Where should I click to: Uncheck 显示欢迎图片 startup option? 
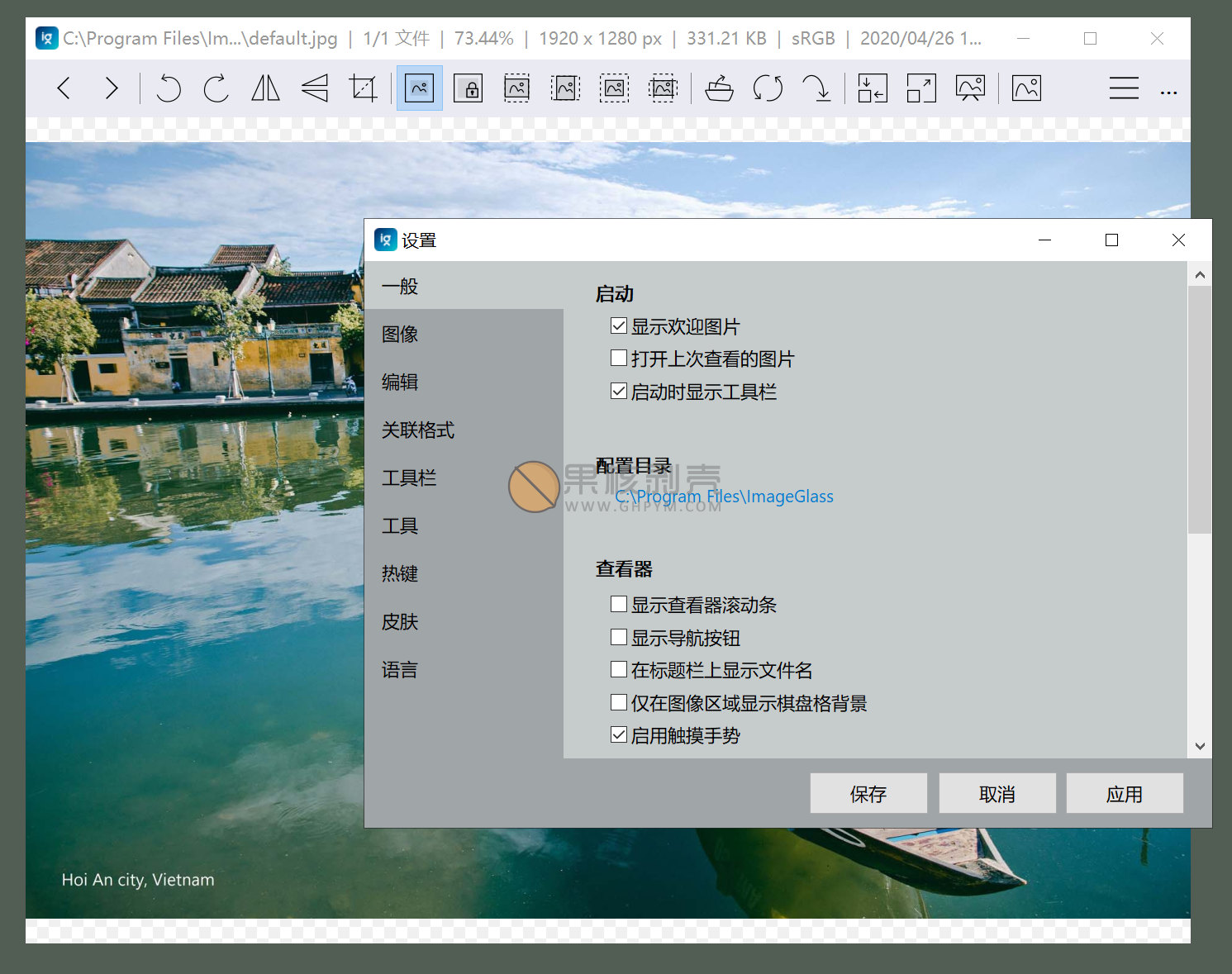click(619, 325)
